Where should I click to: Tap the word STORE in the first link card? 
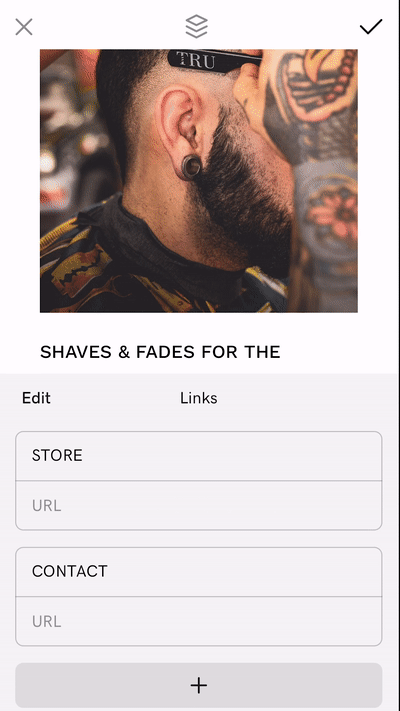click(57, 455)
